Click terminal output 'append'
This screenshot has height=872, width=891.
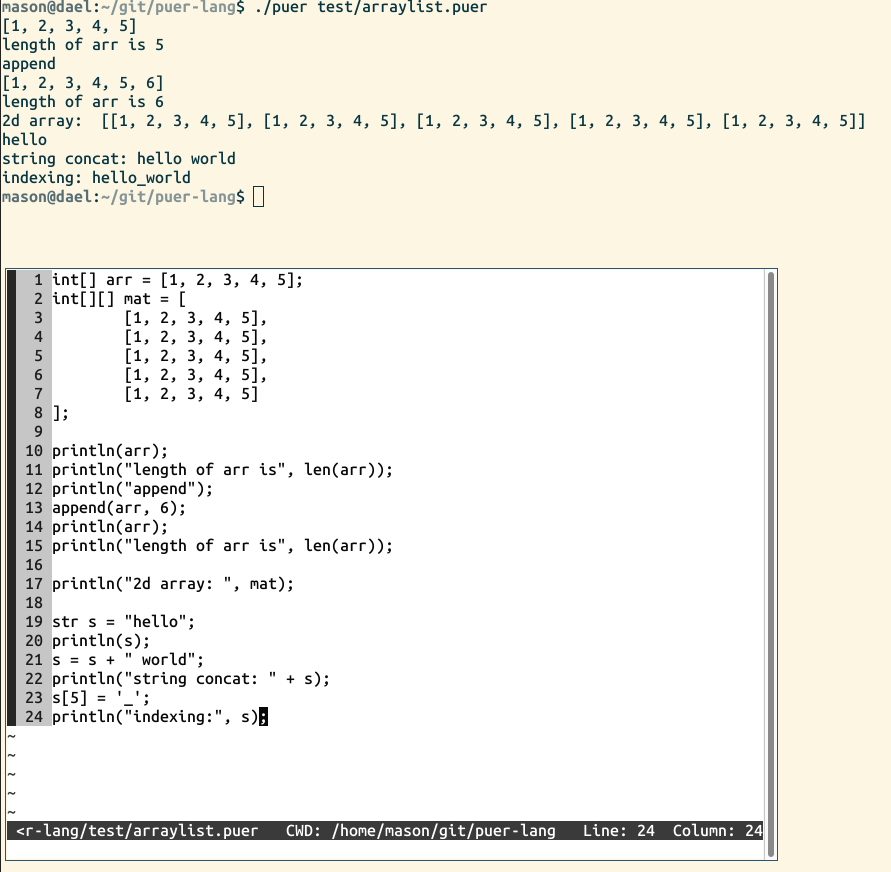[x=29, y=64]
